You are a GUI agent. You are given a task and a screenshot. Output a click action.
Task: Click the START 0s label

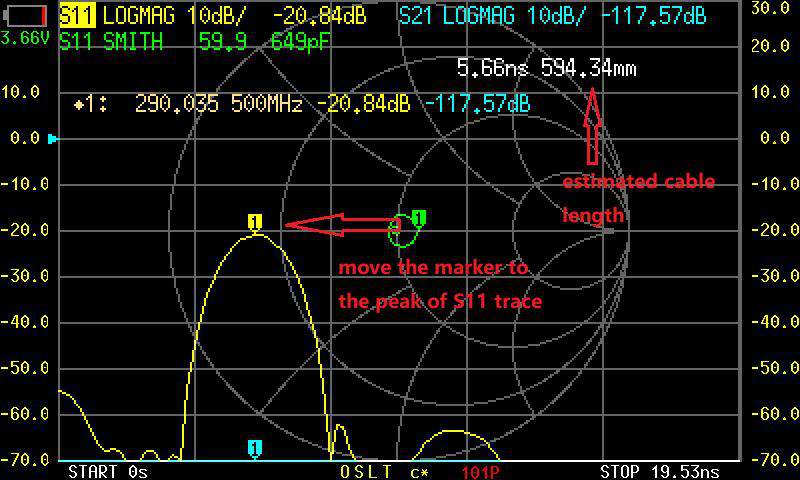[x=108, y=472]
